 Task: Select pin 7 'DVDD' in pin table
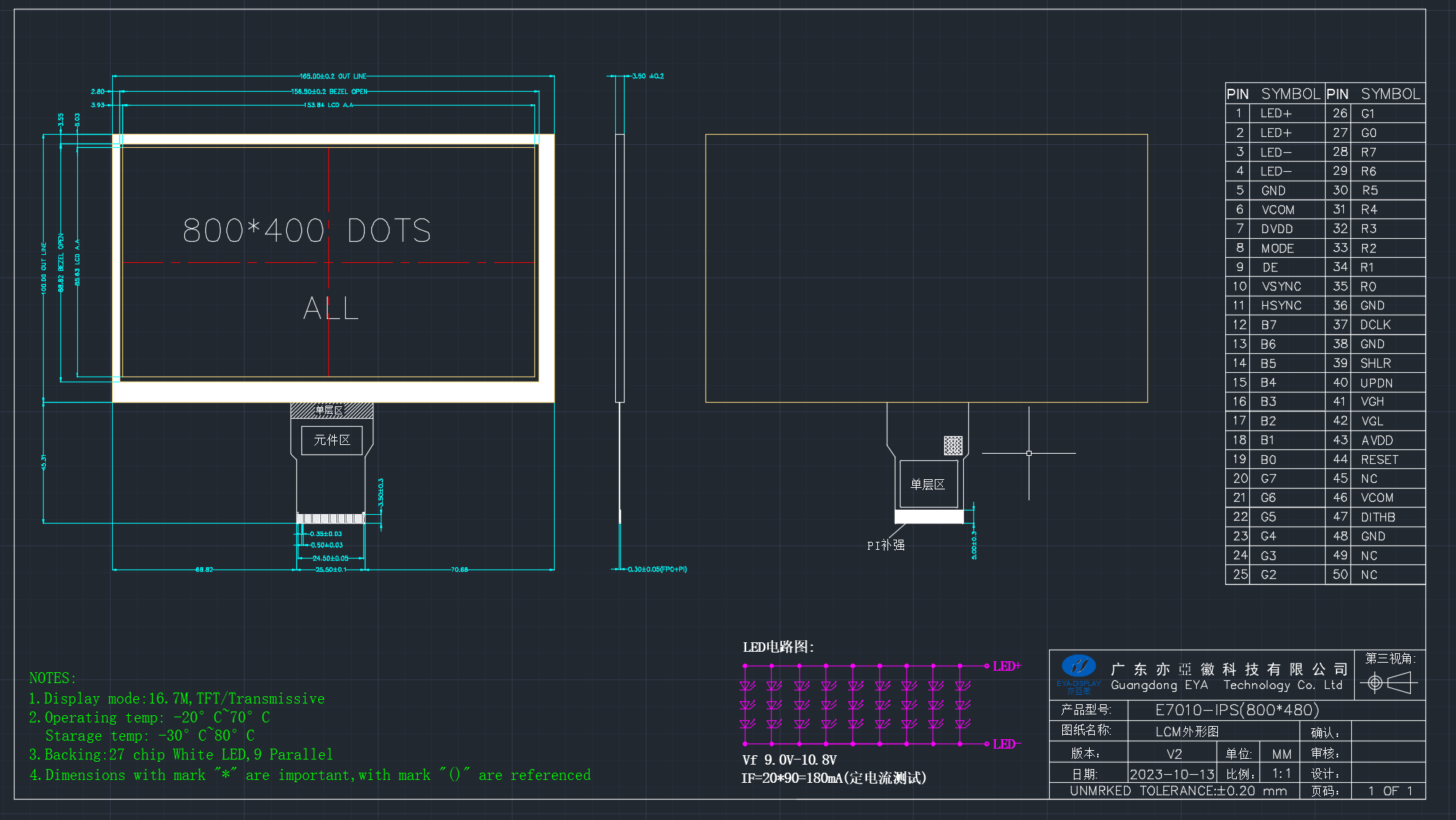tap(1287, 229)
